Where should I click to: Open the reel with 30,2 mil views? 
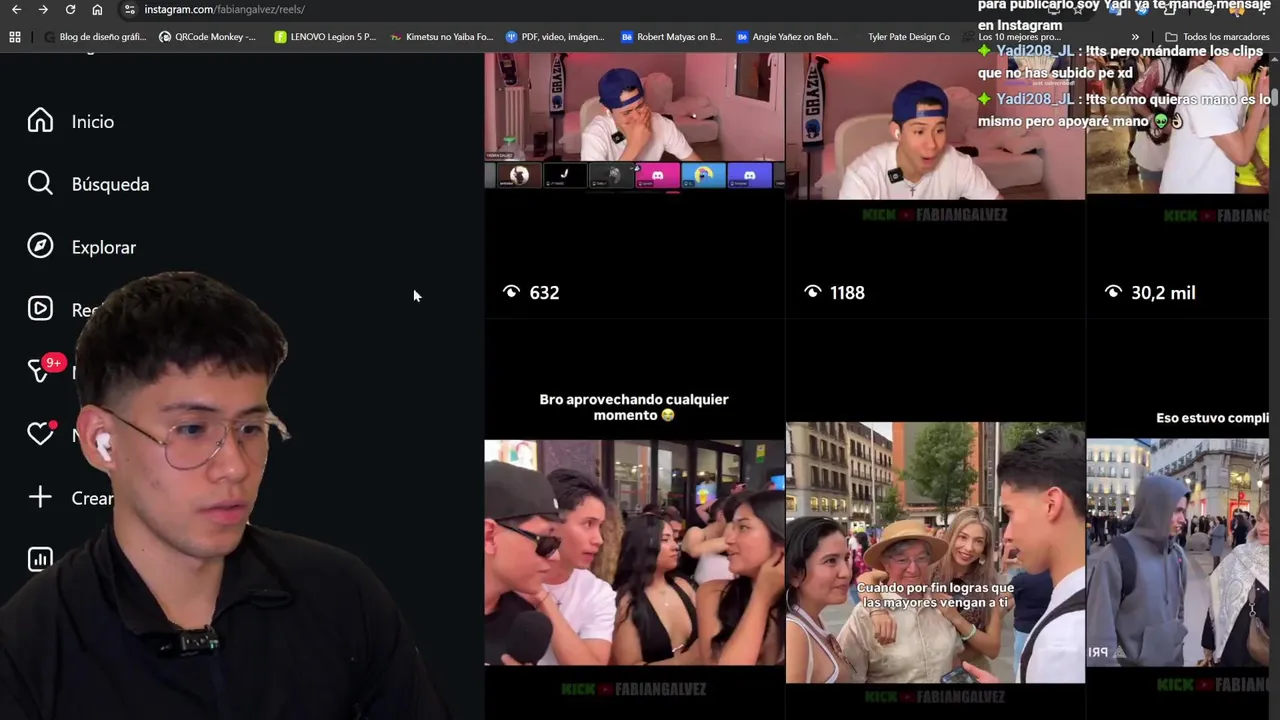[x=1177, y=186]
